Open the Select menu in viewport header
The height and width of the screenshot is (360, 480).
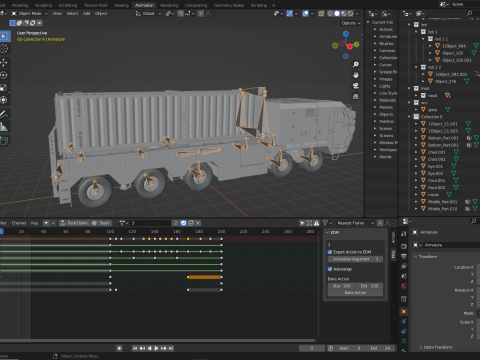72,14
